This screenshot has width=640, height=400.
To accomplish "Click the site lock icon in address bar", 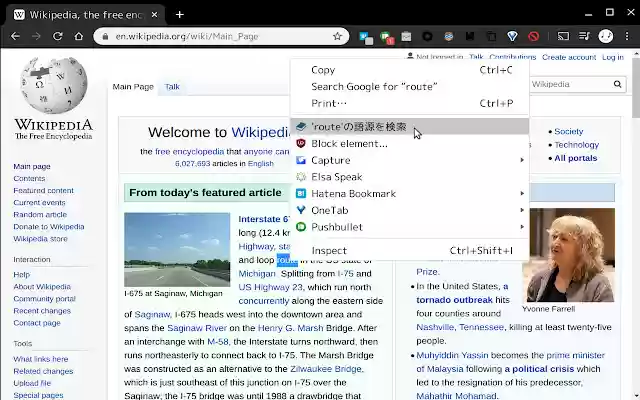I will 105,36.
